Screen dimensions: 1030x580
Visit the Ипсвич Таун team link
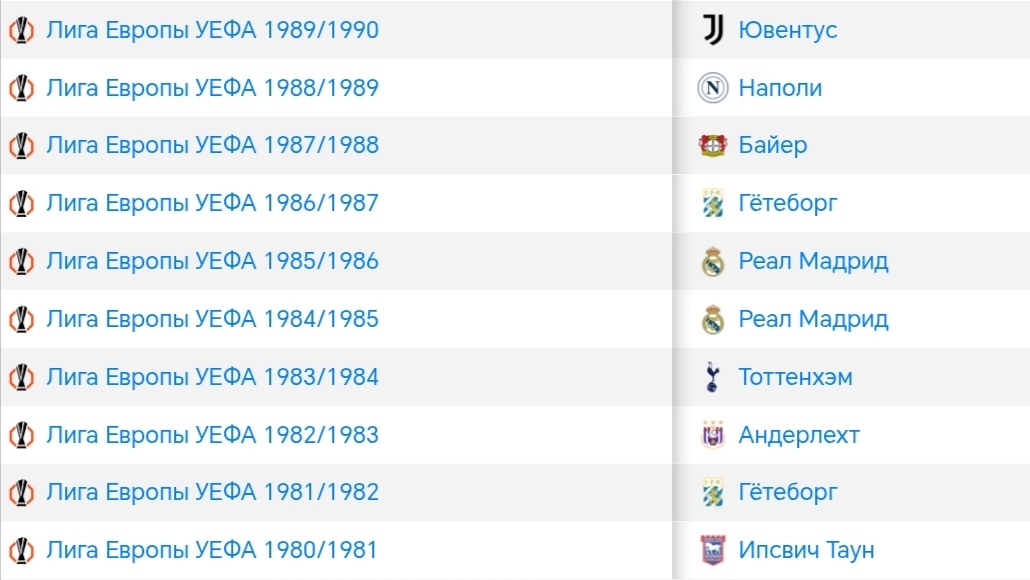coord(806,550)
